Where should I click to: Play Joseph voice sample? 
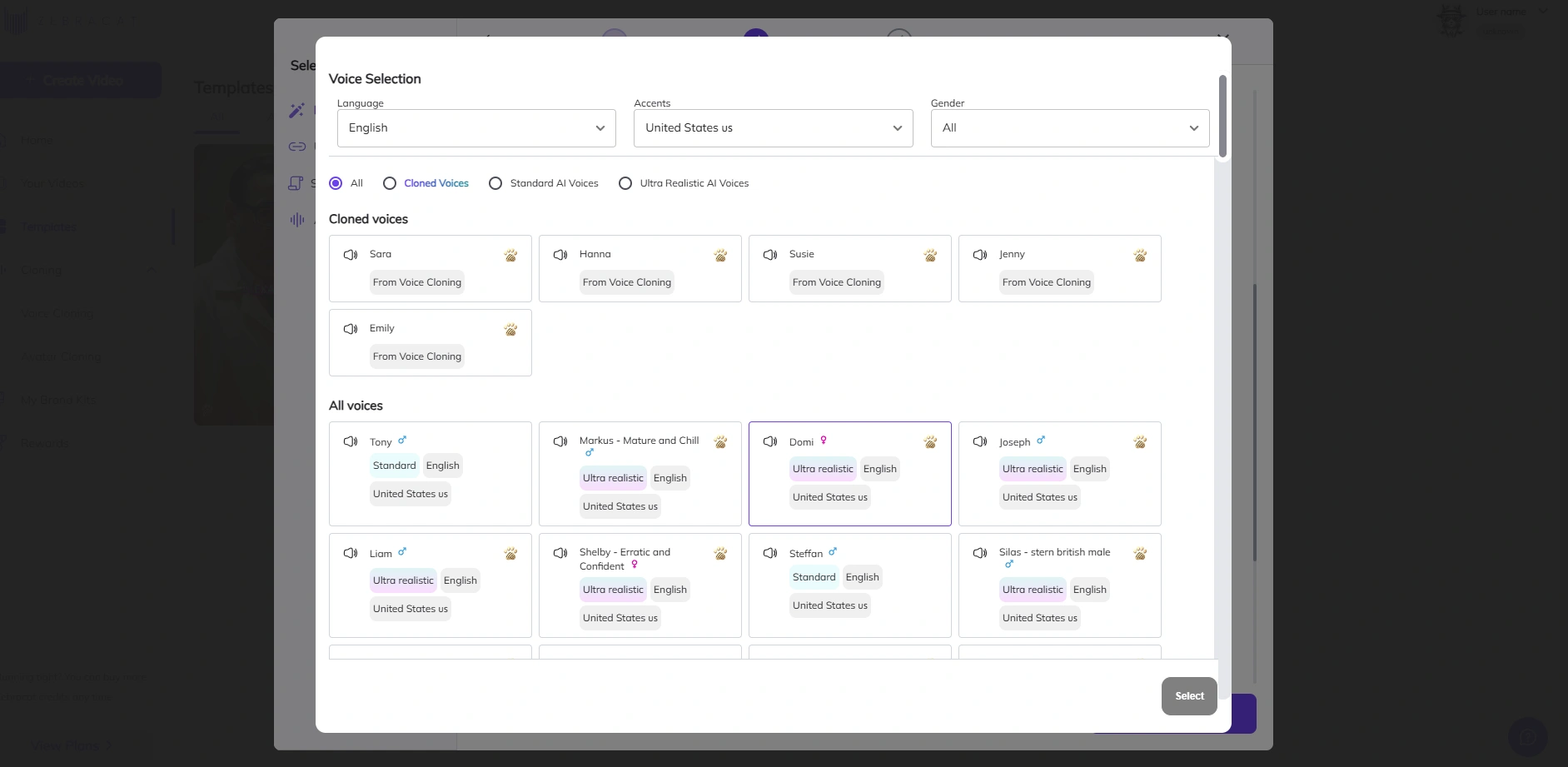(x=980, y=441)
